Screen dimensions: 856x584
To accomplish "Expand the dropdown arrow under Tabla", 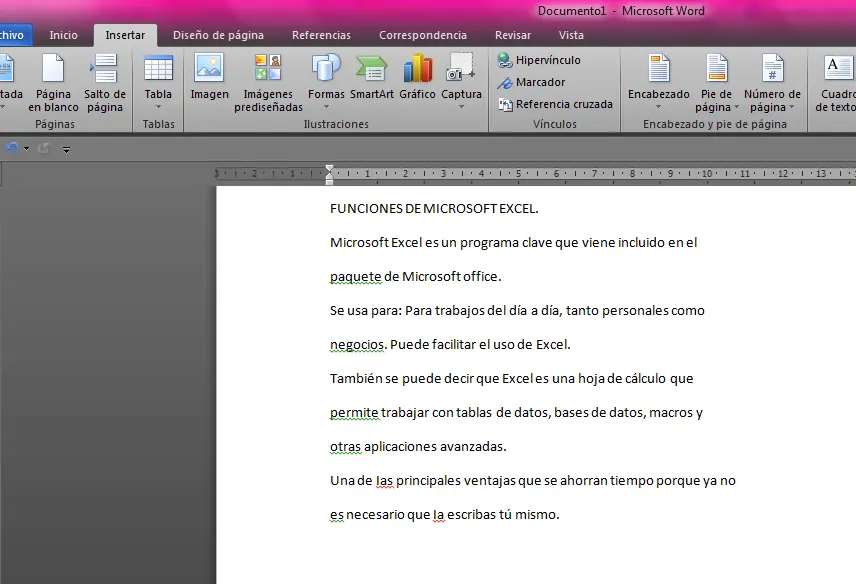I will 158,107.
